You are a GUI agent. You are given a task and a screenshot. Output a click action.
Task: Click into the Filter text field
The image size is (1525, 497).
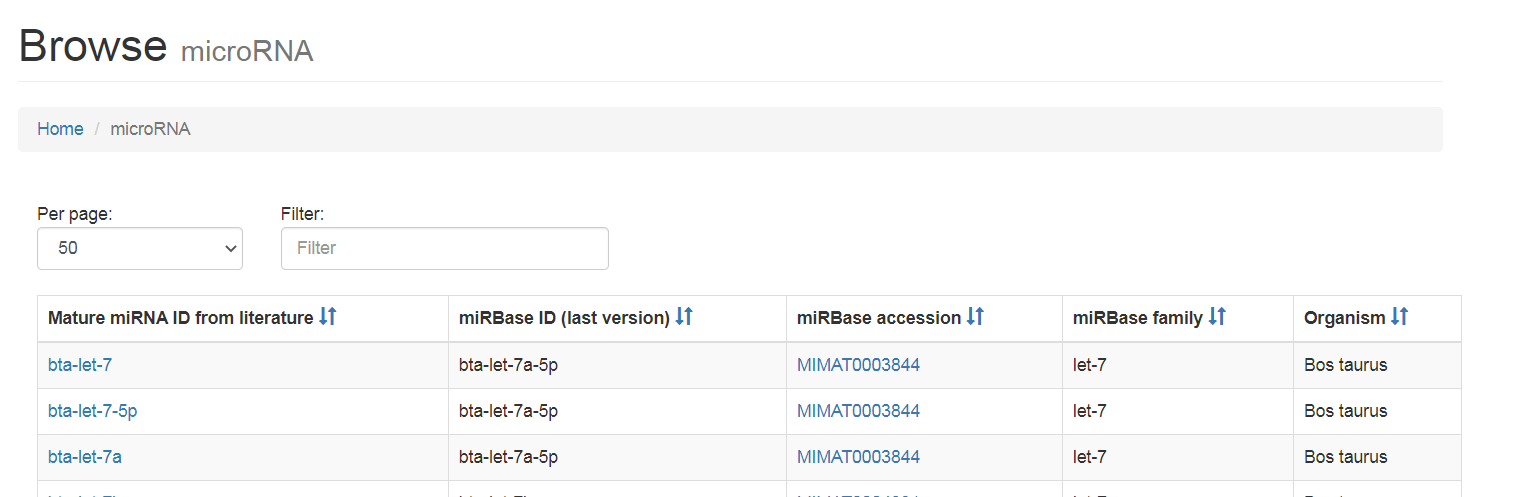[445, 248]
